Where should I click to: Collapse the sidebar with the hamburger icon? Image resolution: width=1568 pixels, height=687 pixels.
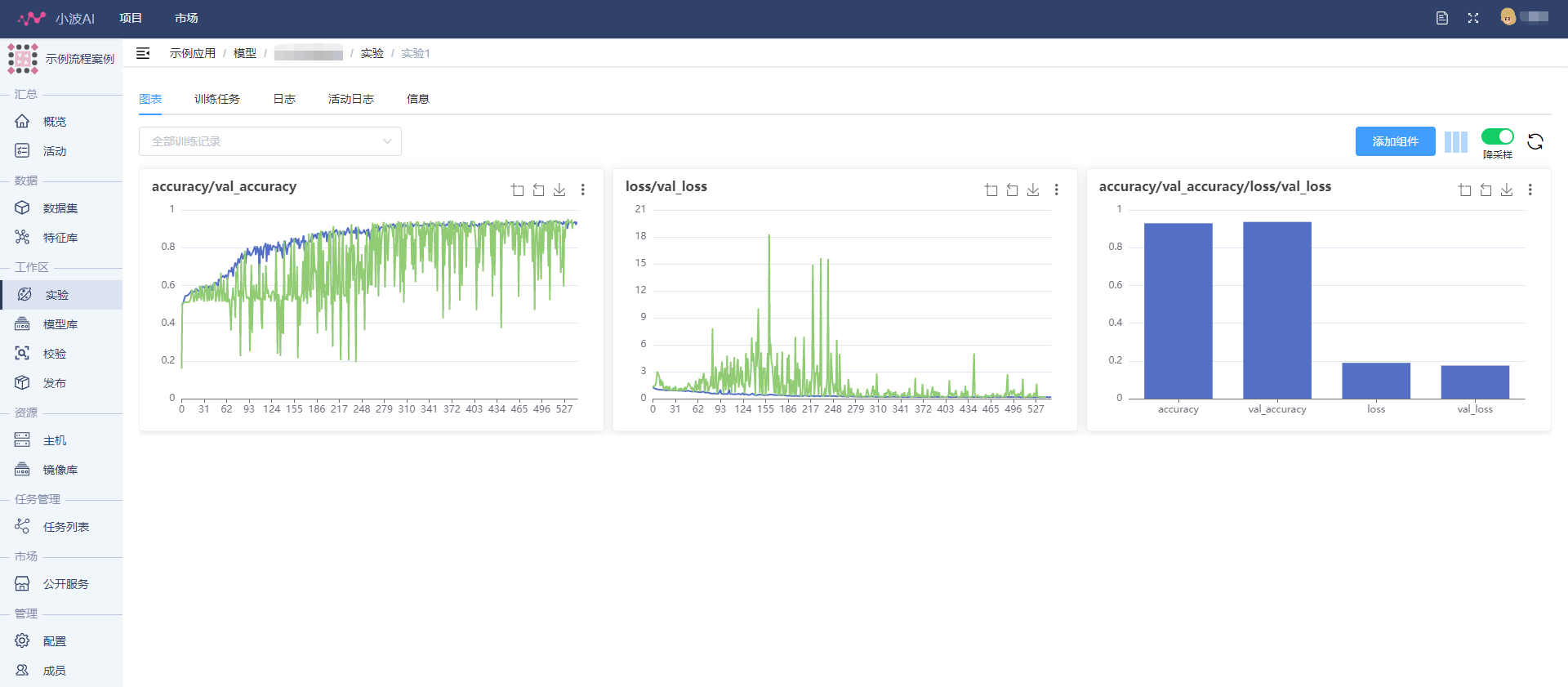pyautogui.click(x=143, y=53)
